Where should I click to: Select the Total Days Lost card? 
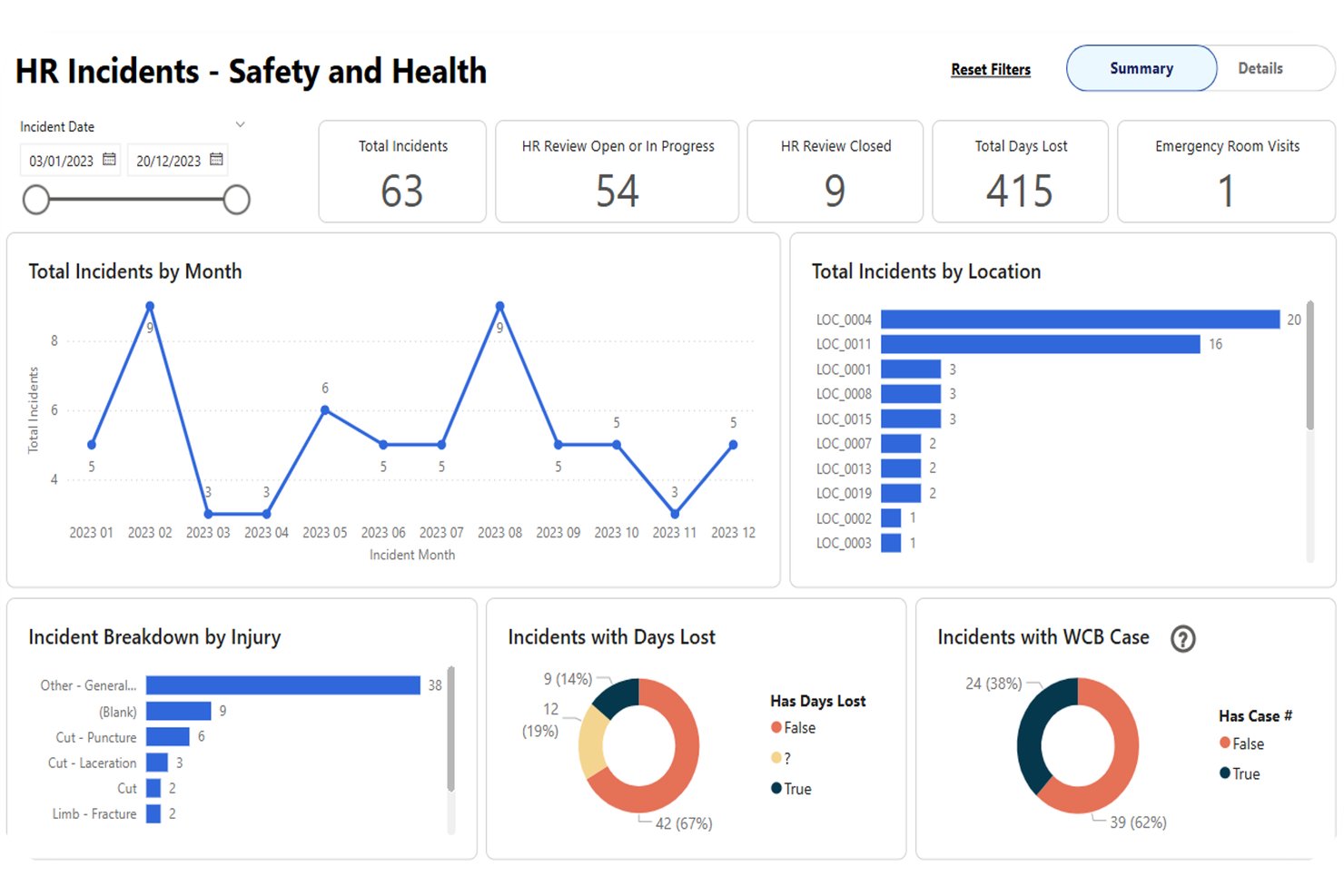coord(1021,172)
